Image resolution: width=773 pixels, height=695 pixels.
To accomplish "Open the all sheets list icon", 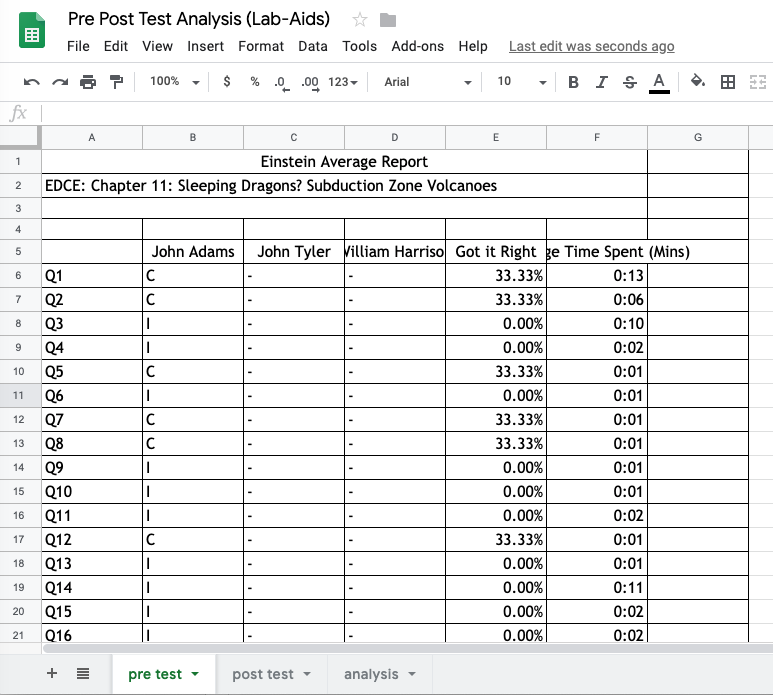I will pos(83,674).
